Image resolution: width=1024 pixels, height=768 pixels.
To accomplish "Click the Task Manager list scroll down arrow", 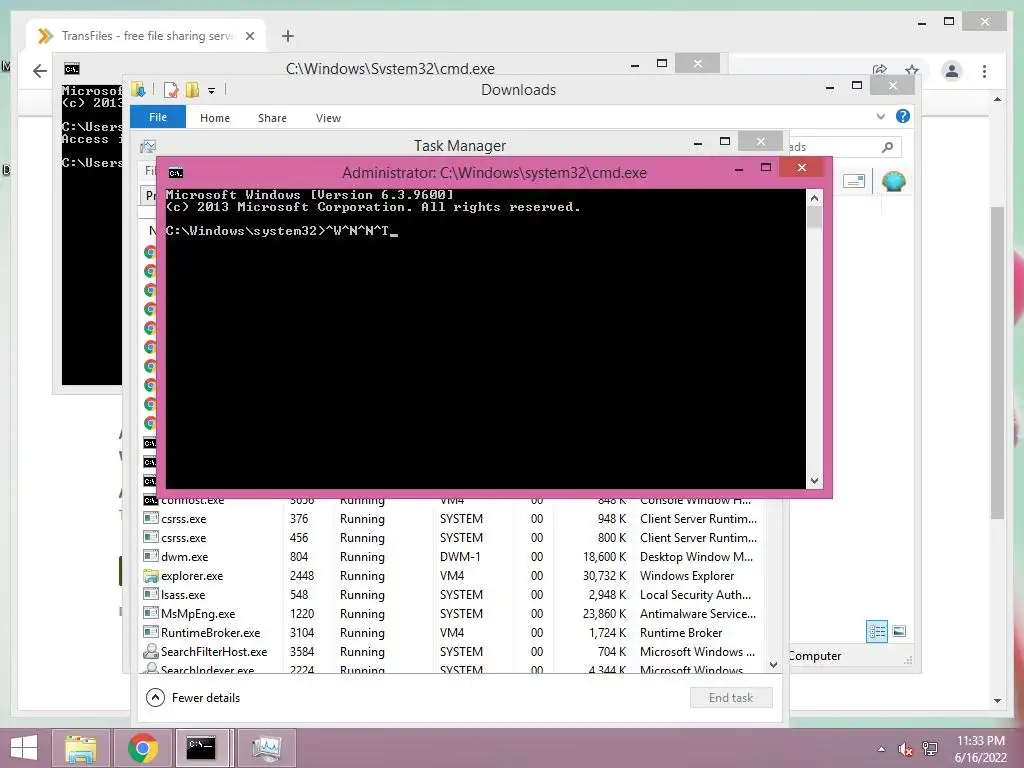I will (773, 665).
